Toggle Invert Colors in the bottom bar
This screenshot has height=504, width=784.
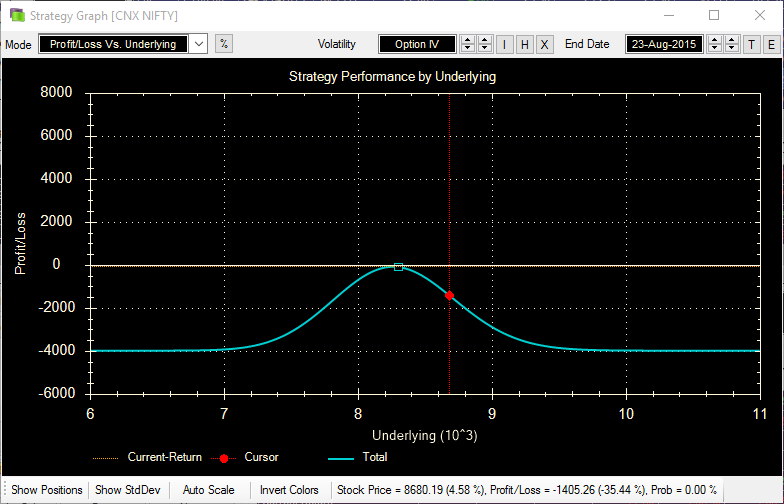pyautogui.click(x=289, y=490)
